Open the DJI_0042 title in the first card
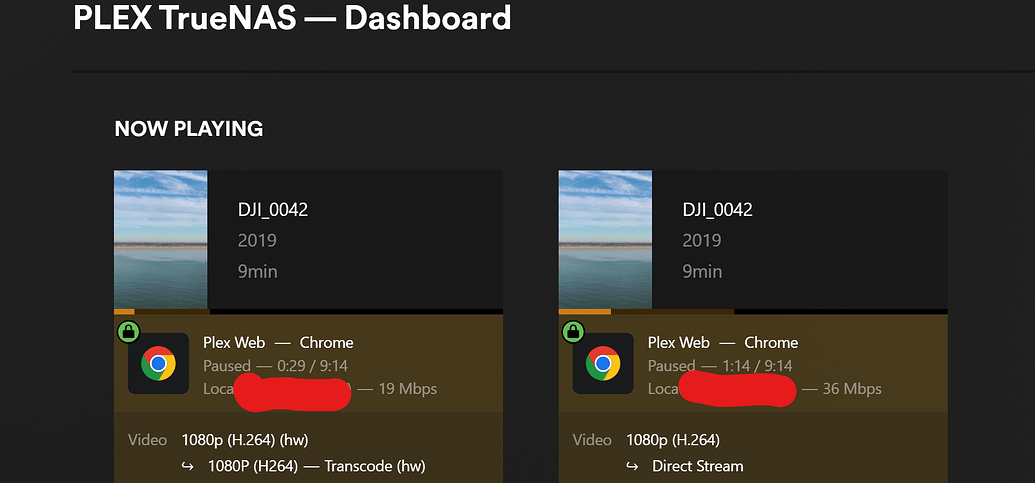 (x=273, y=210)
